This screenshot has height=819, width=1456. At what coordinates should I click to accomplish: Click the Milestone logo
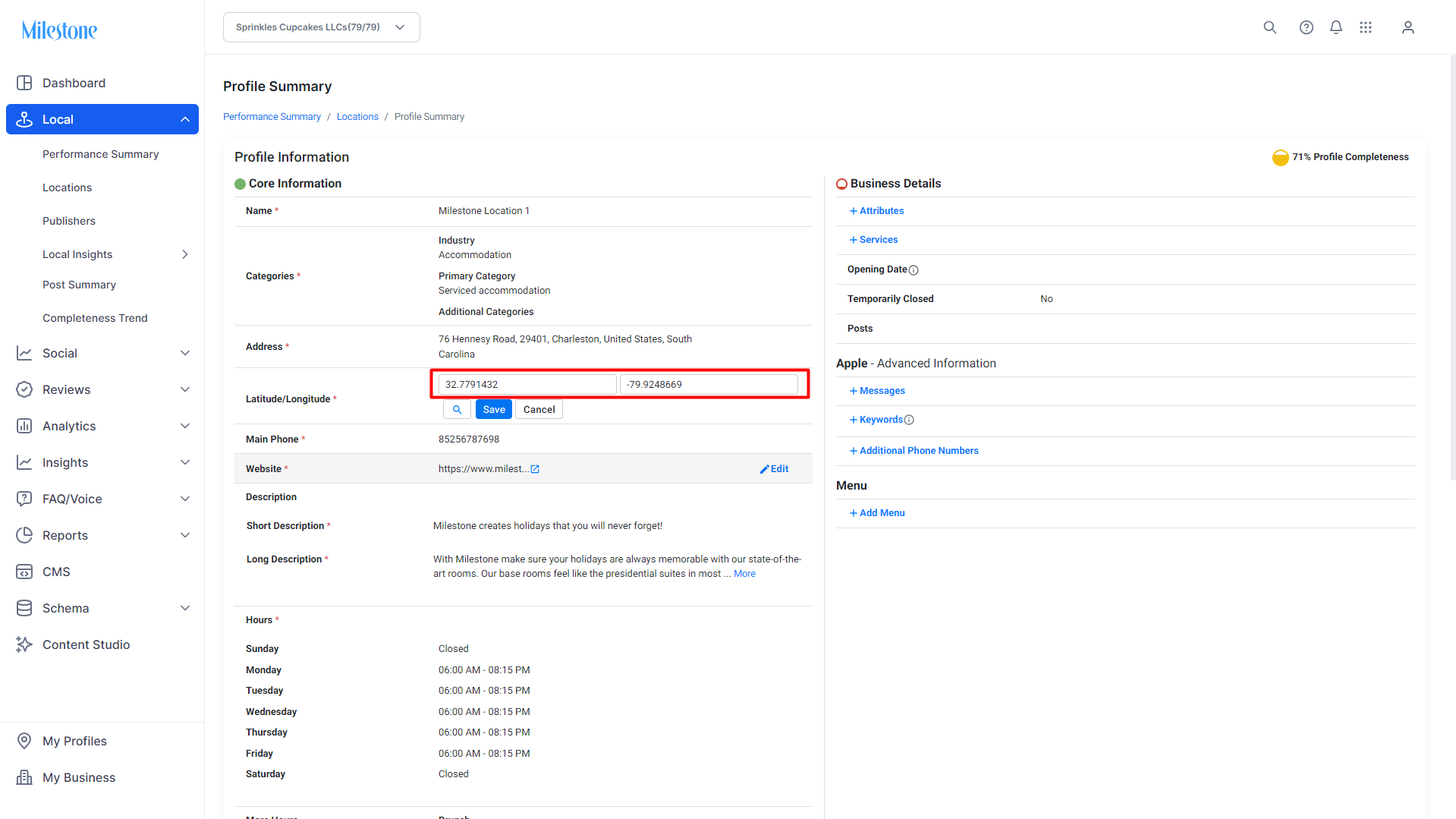(x=59, y=30)
